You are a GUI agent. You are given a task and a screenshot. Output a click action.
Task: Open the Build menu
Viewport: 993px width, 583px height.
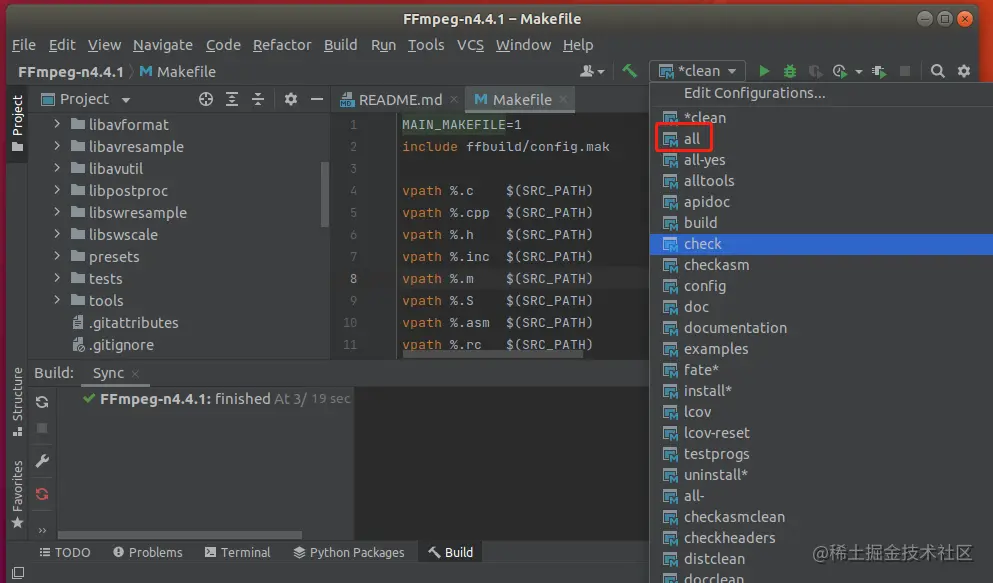click(341, 45)
